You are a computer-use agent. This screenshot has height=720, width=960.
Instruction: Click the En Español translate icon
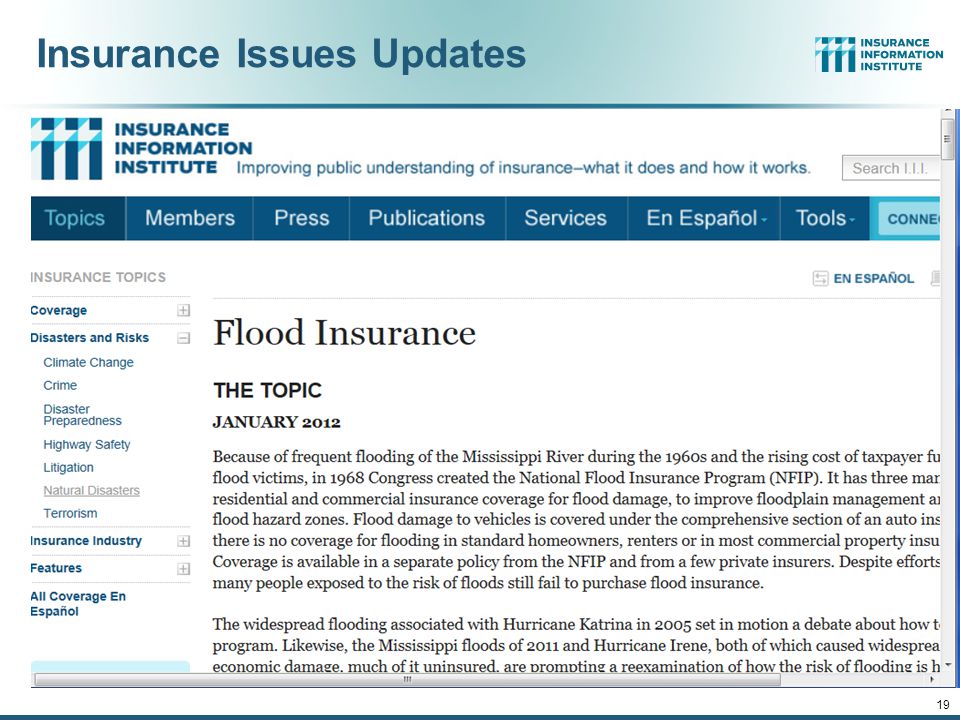point(820,279)
